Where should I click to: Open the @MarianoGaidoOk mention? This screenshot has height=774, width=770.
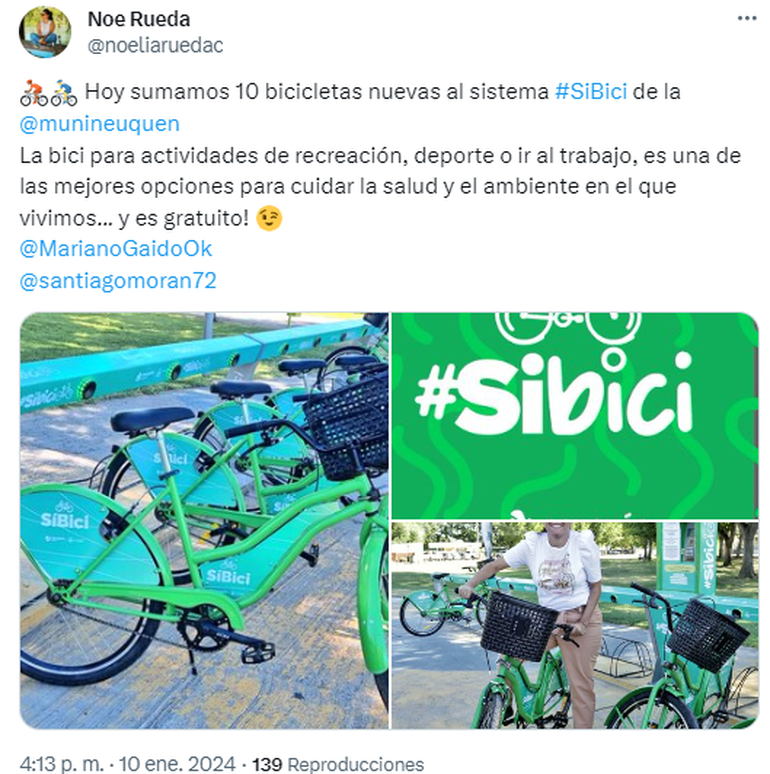116,249
